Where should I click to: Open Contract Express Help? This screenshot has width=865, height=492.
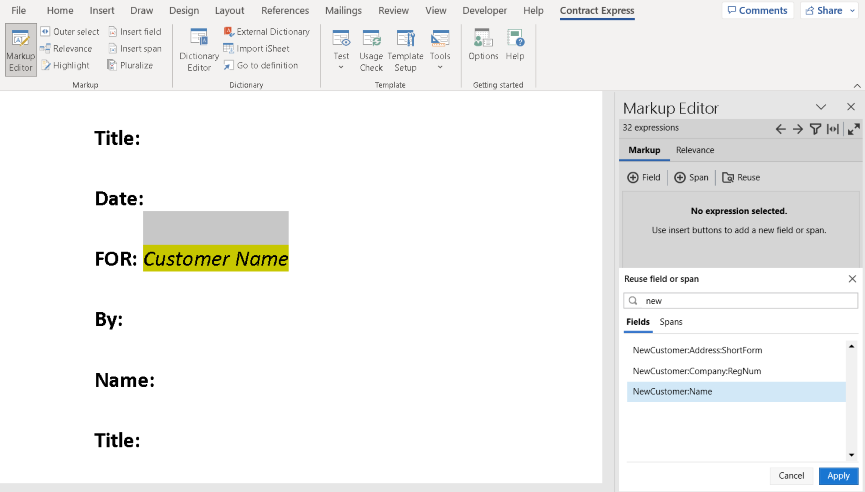point(515,46)
